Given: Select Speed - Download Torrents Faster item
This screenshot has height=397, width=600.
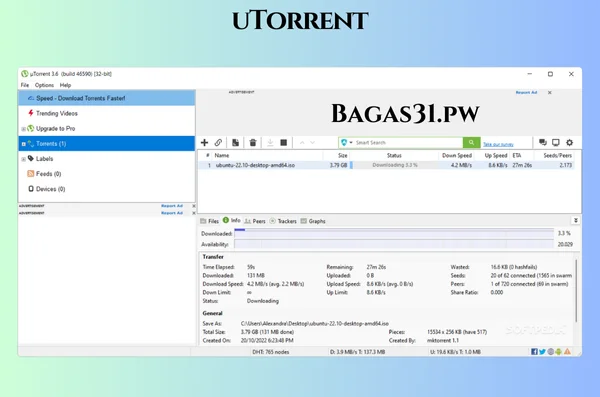Looking at the screenshot, I should coord(107,98).
